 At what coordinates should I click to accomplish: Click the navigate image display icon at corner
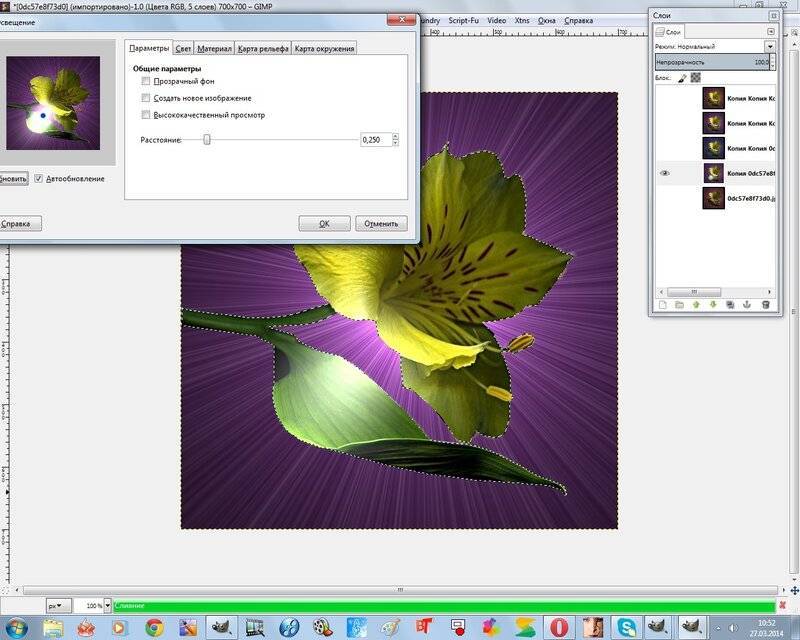[x=794, y=590]
